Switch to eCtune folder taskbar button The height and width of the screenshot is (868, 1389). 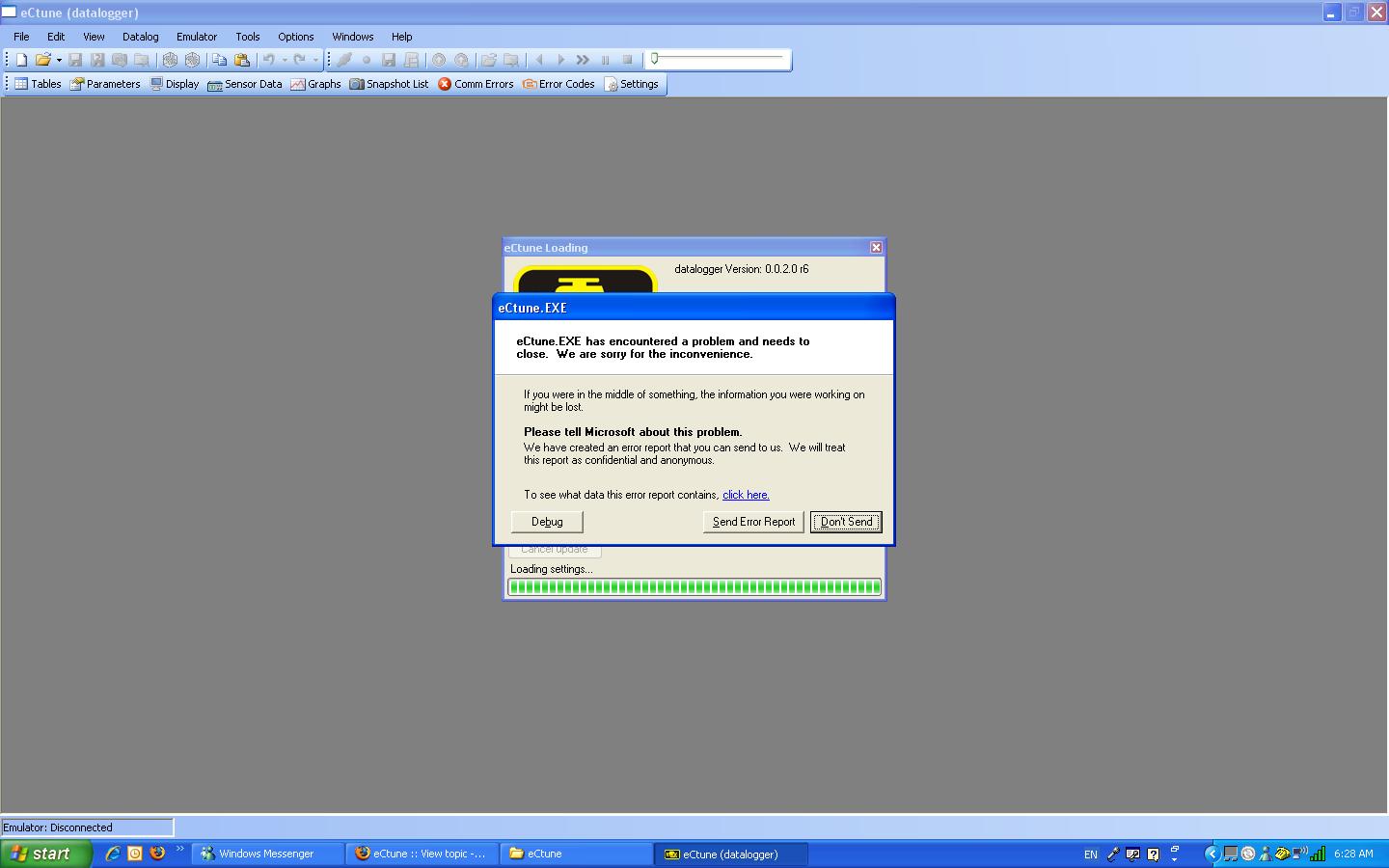point(577,854)
